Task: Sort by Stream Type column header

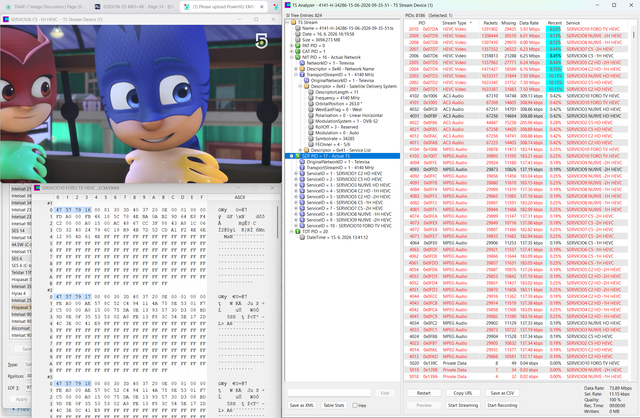Action: click(x=457, y=23)
